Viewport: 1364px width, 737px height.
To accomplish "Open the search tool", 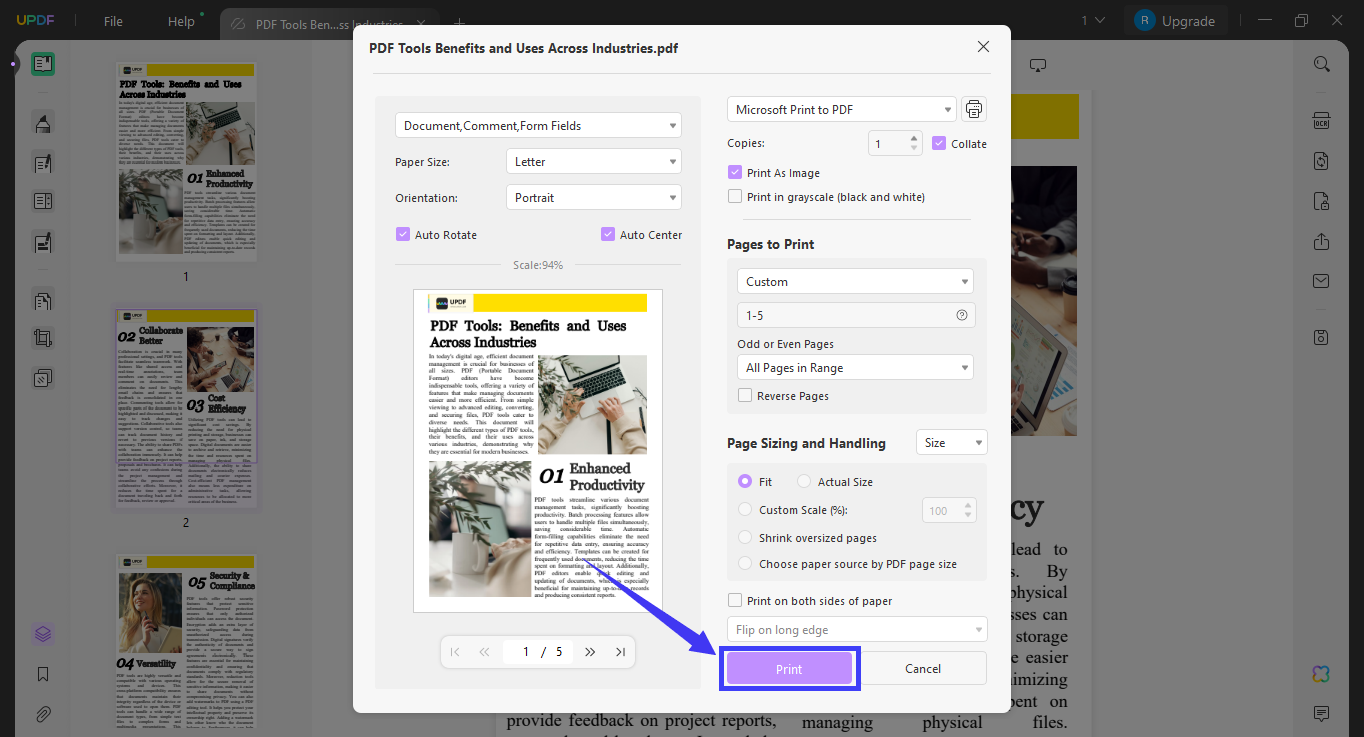I will click(x=1321, y=64).
